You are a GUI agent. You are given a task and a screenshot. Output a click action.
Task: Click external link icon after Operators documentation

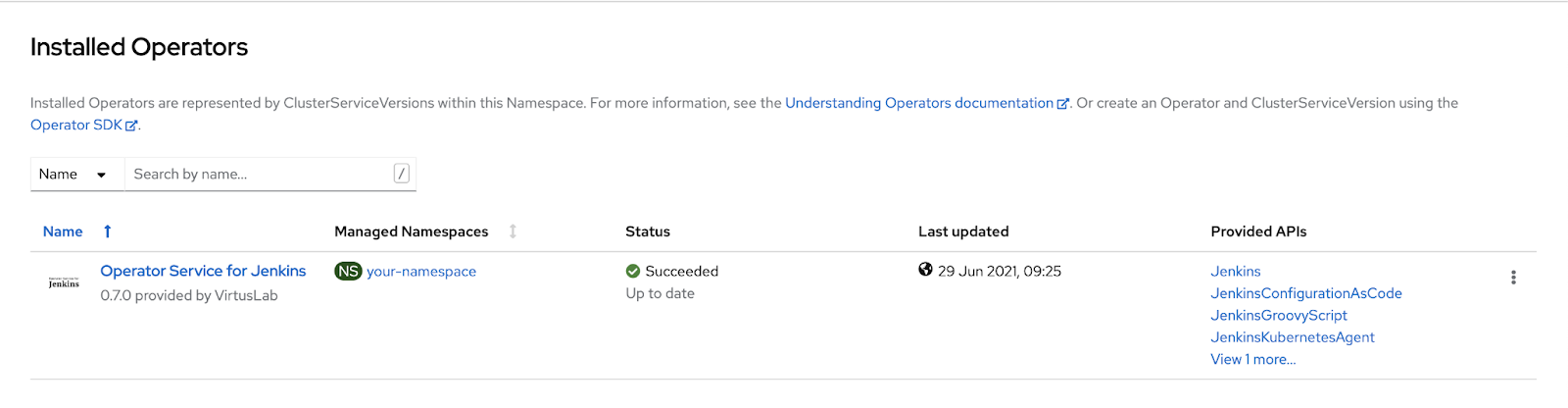pyautogui.click(x=1062, y=103)
